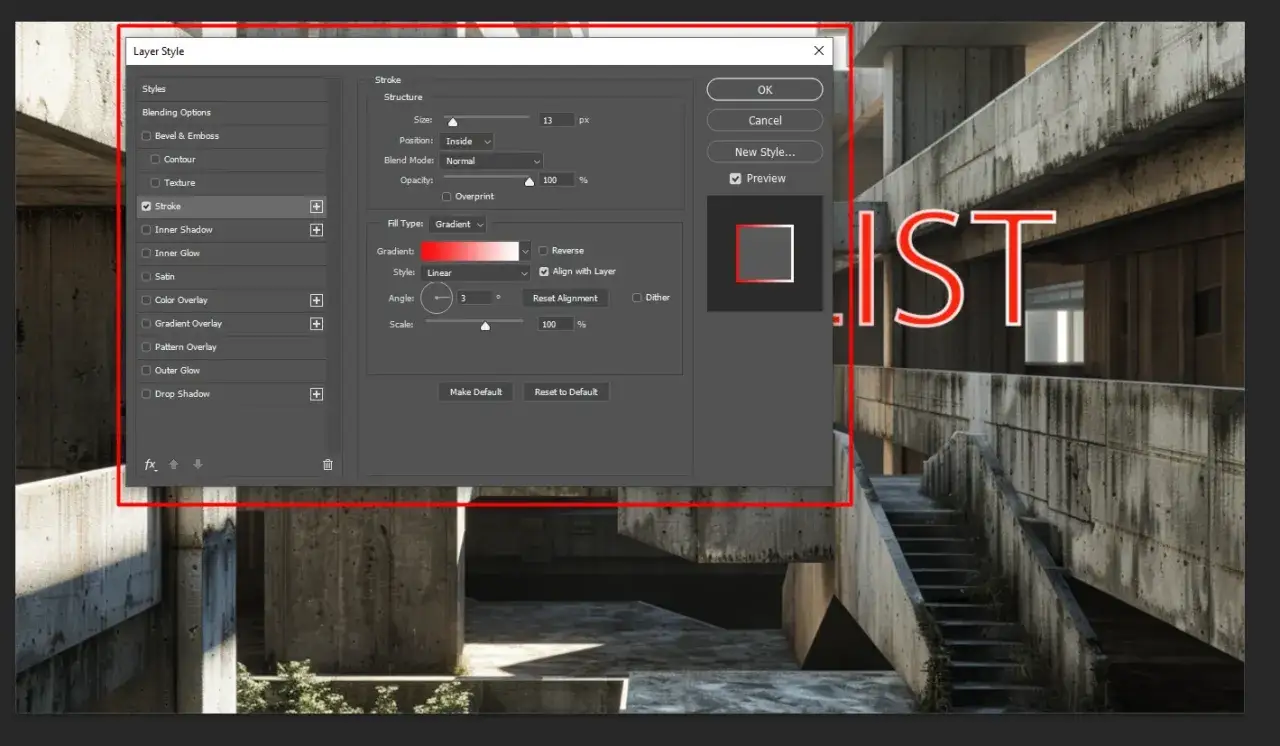The height and width of the screenshot is (746, 1280).
Task: Click the Cancel button
Action: coord(765,120)
